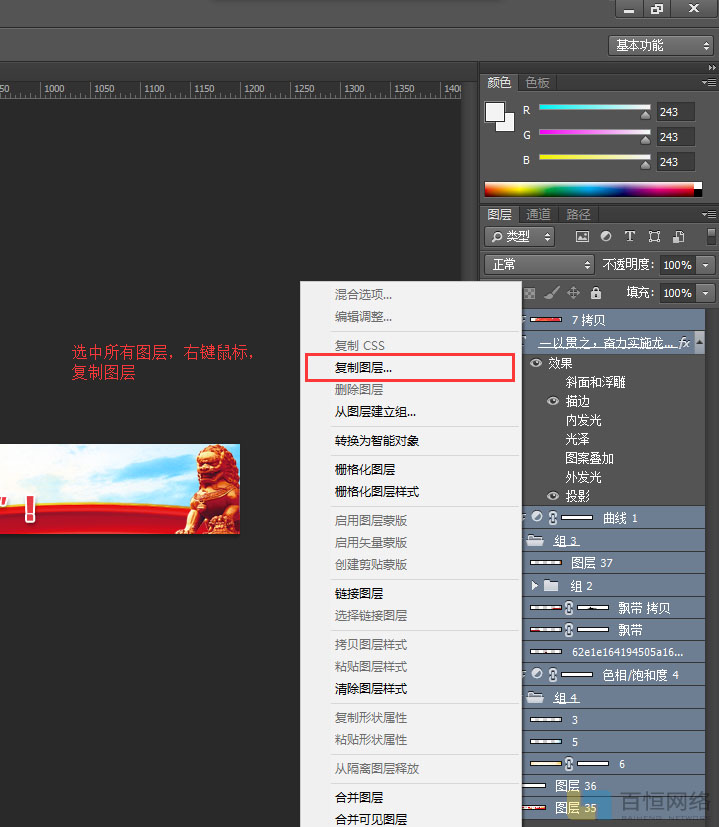Click the RGB color spectrum bar
This screenshot has width=719, height=827.
592,189
